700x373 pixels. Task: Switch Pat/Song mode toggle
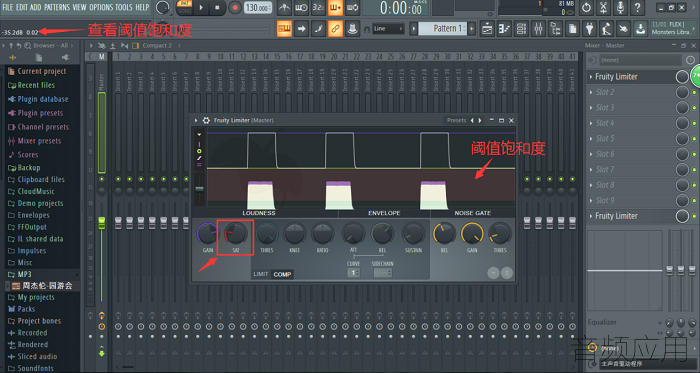(x=184, y=7)
